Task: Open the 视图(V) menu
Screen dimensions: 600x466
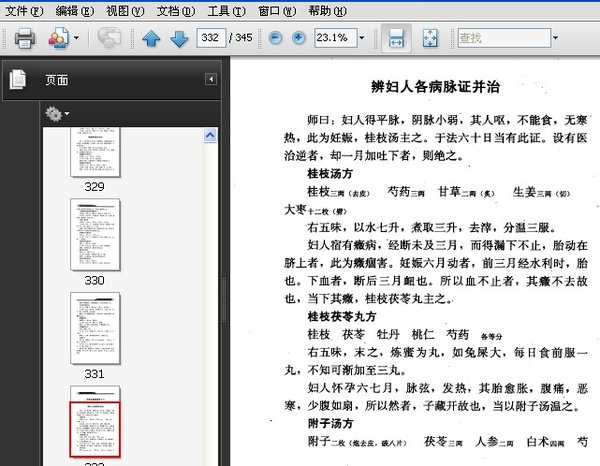Action: (125, 11)
